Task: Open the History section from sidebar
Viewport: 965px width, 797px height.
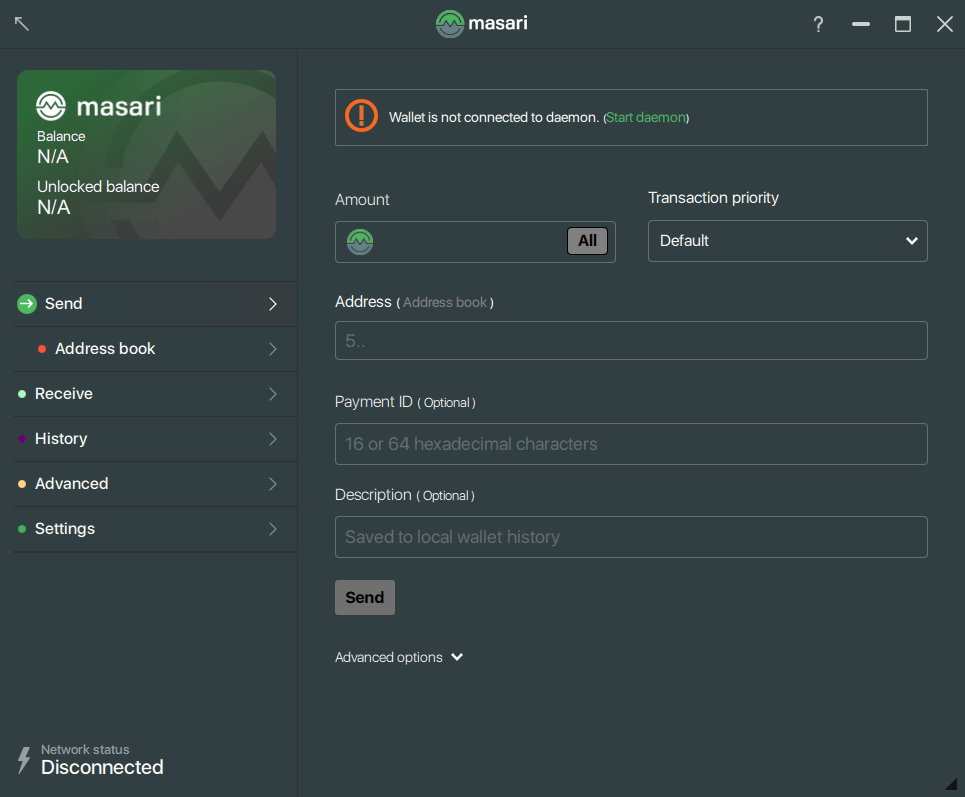Action: 61,438
